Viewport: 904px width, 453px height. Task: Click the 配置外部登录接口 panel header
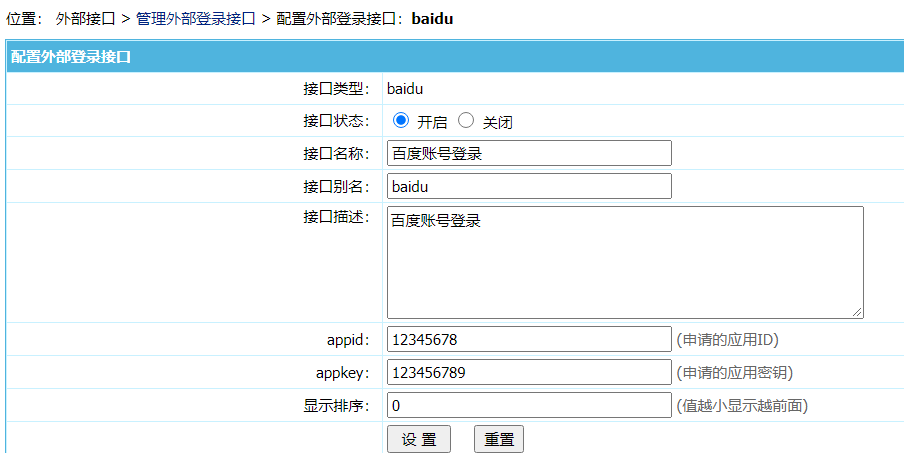click(455, 56)
